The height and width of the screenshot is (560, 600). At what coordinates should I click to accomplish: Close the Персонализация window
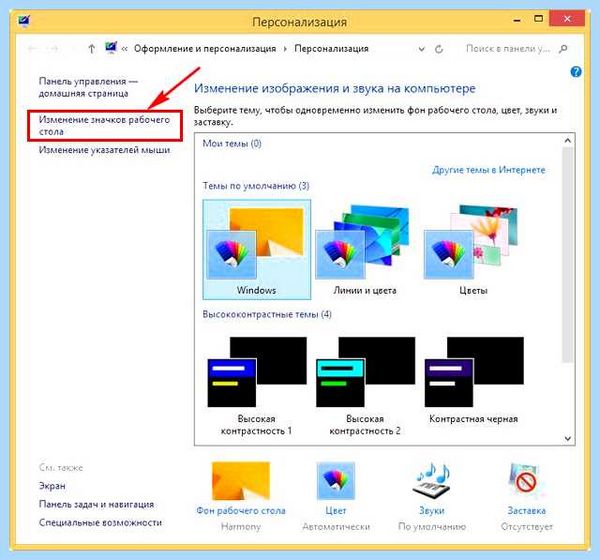click(x=567, y=18)
